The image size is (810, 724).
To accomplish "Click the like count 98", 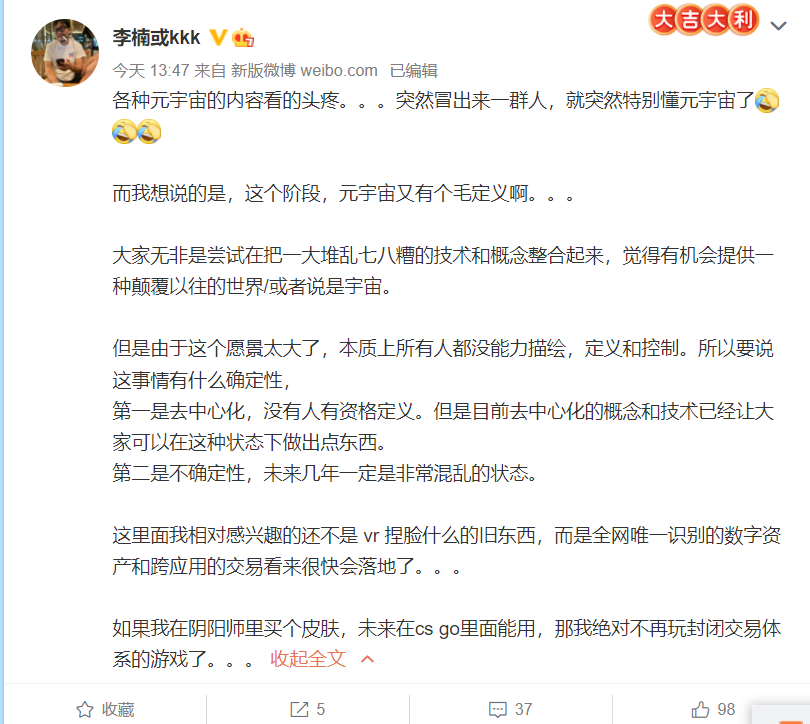I will coord(726,710).
